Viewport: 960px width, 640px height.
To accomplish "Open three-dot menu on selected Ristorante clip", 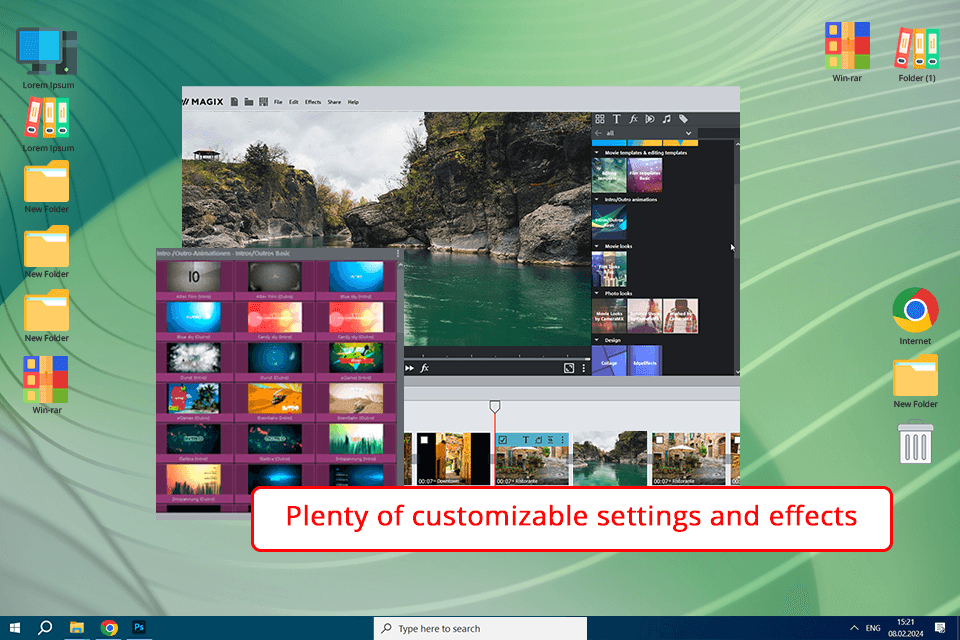I will pos(562,440).
